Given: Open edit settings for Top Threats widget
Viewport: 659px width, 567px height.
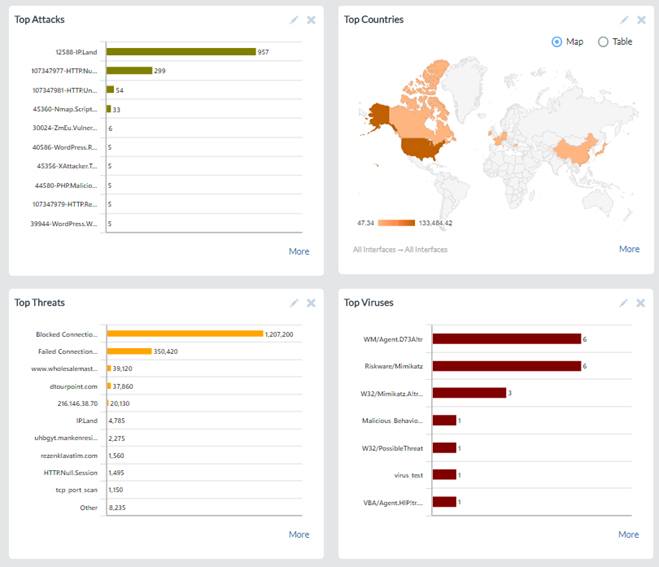Looking at the screenshot, I should (x=294, y=302).
